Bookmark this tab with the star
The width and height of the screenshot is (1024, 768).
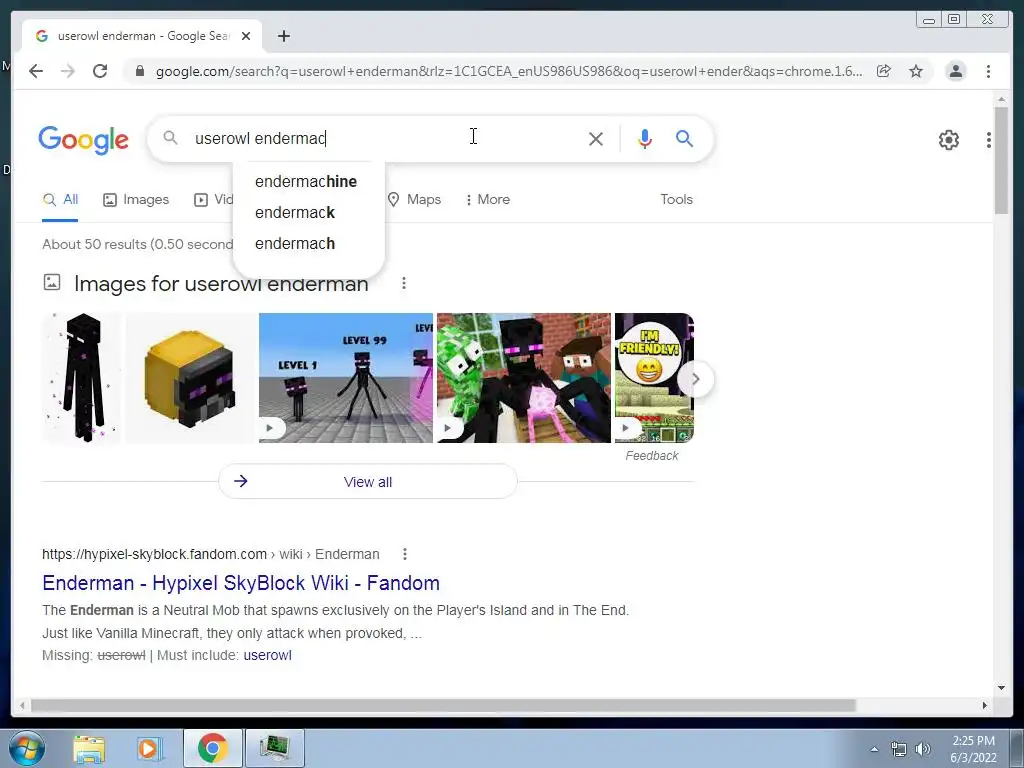[x=916, y=71]
